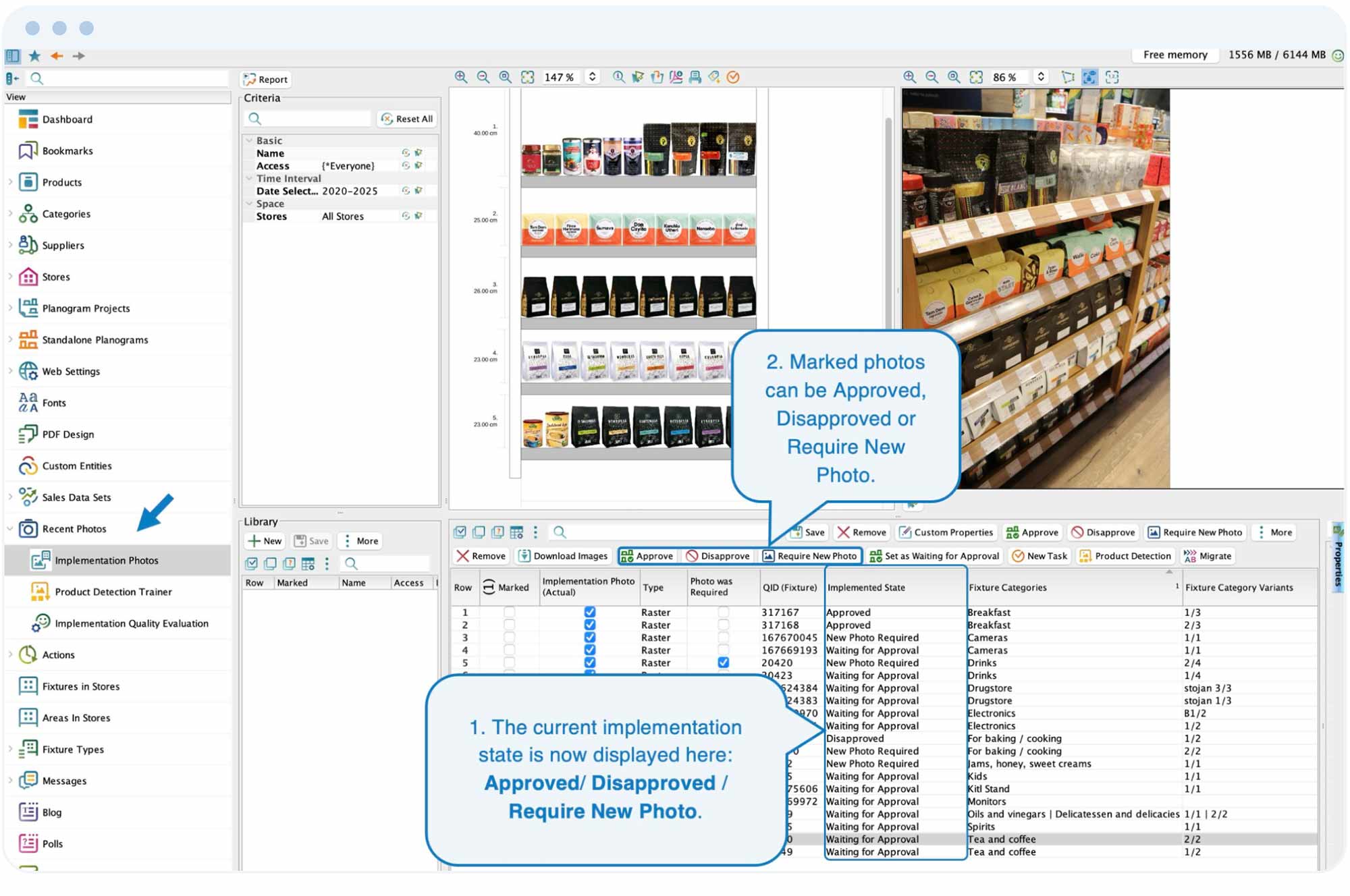Click Migrate button
Screen dimensions: 1350x896
pos(1208,556)
